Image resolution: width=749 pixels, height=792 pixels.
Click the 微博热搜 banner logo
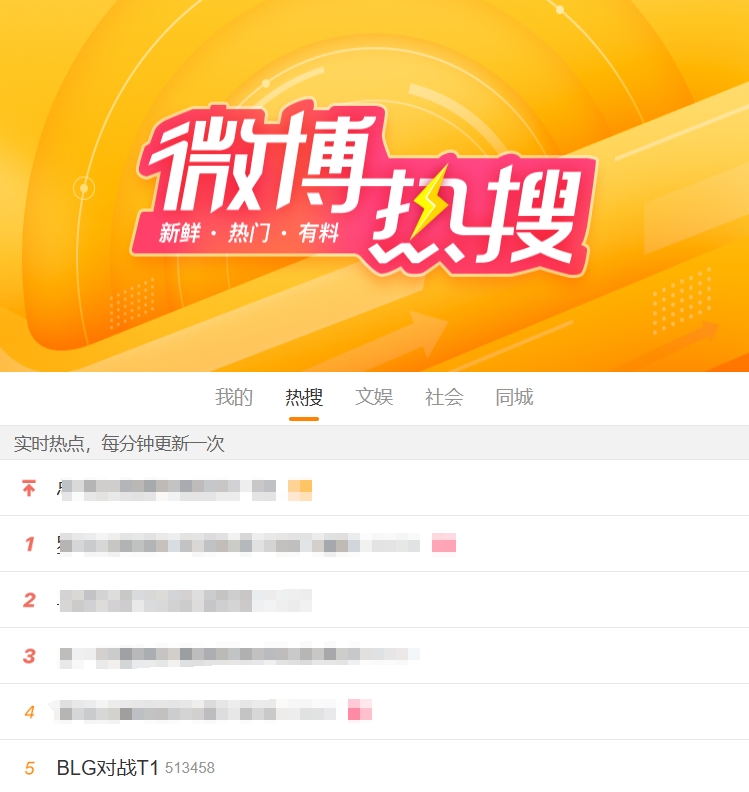[364, 188]
